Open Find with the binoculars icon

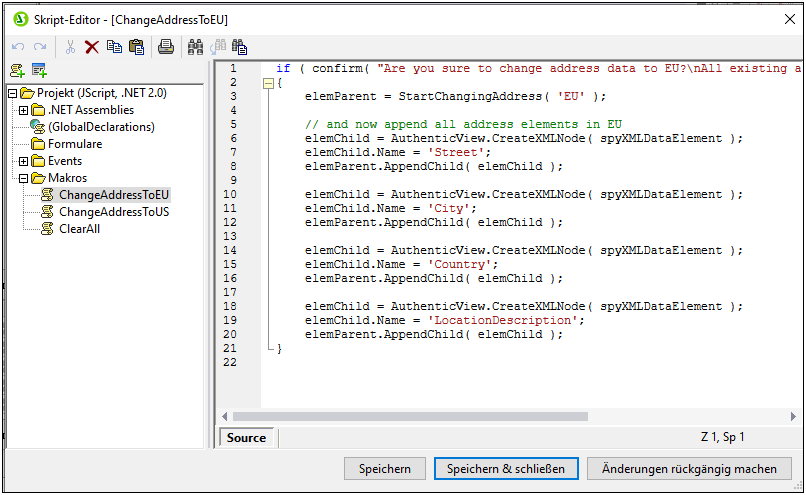click(x=195, y=46)
